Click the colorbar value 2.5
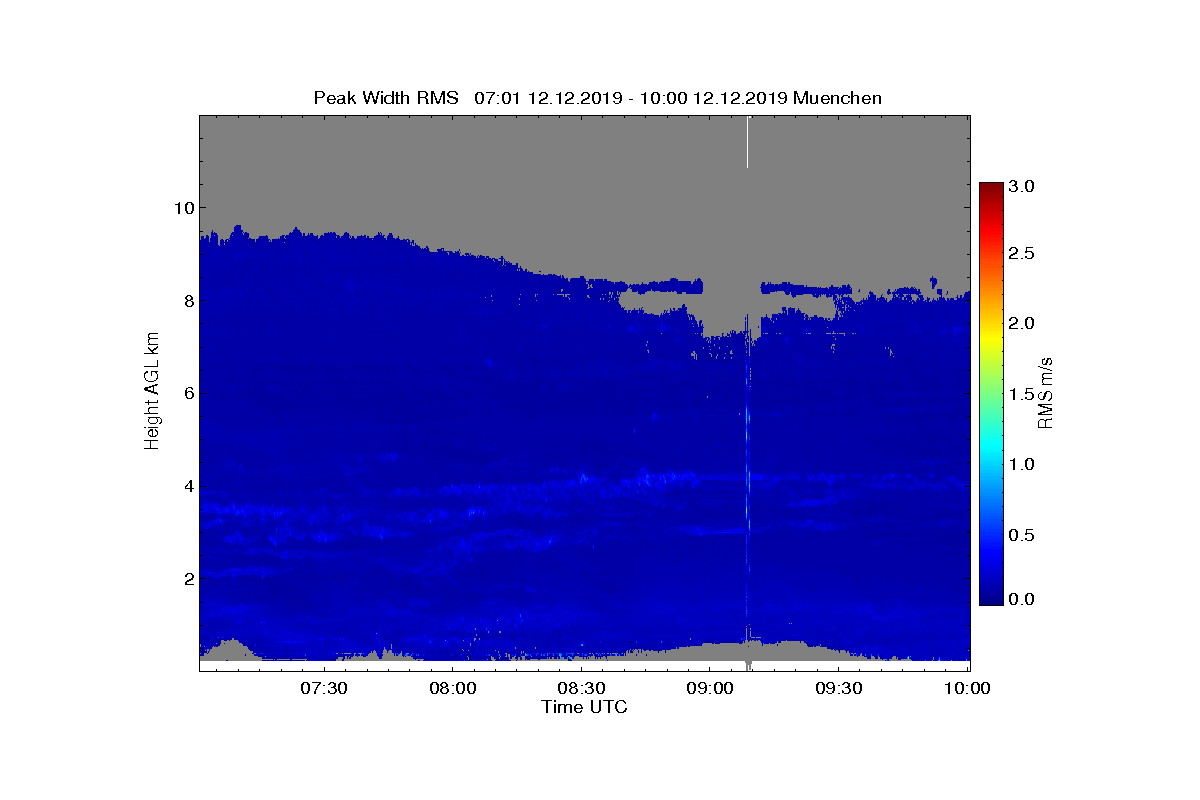This screenshot has height=800, width=1200. 1022,253
